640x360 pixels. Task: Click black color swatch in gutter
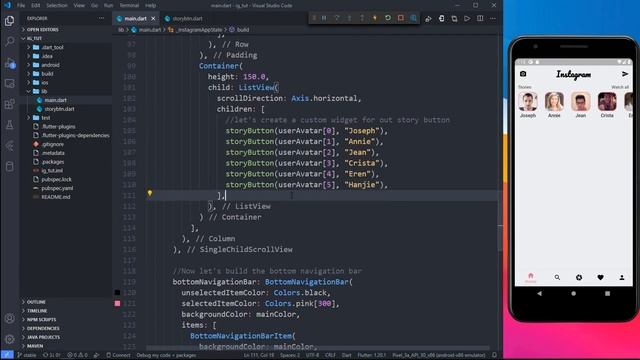tap(117, 293)
